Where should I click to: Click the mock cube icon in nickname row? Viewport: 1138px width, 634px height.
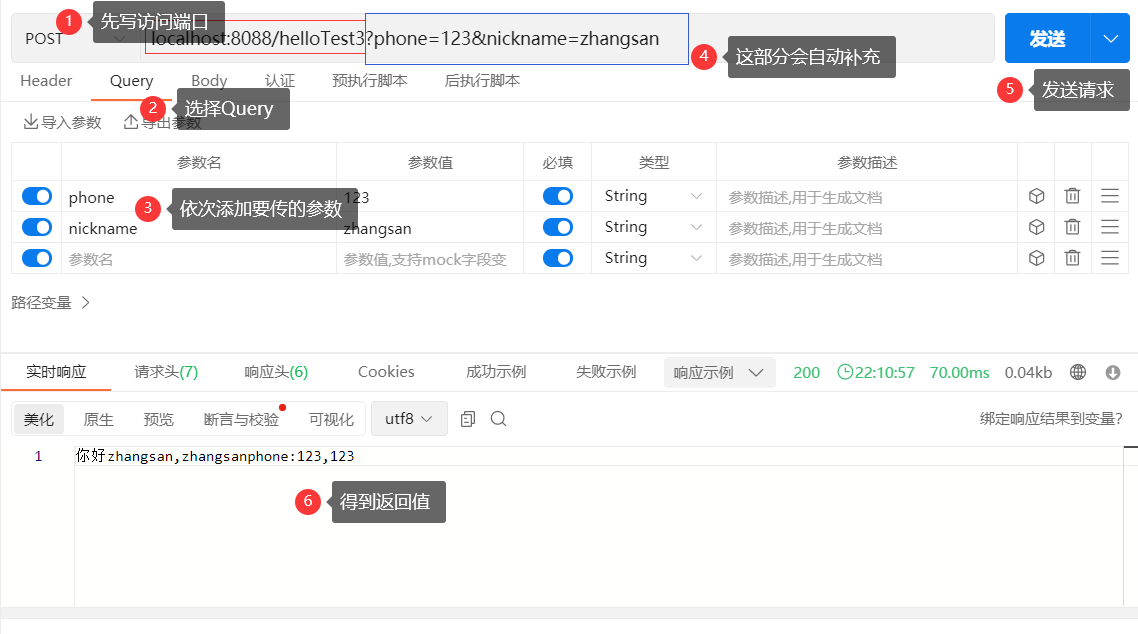[x=1036, y=227]
